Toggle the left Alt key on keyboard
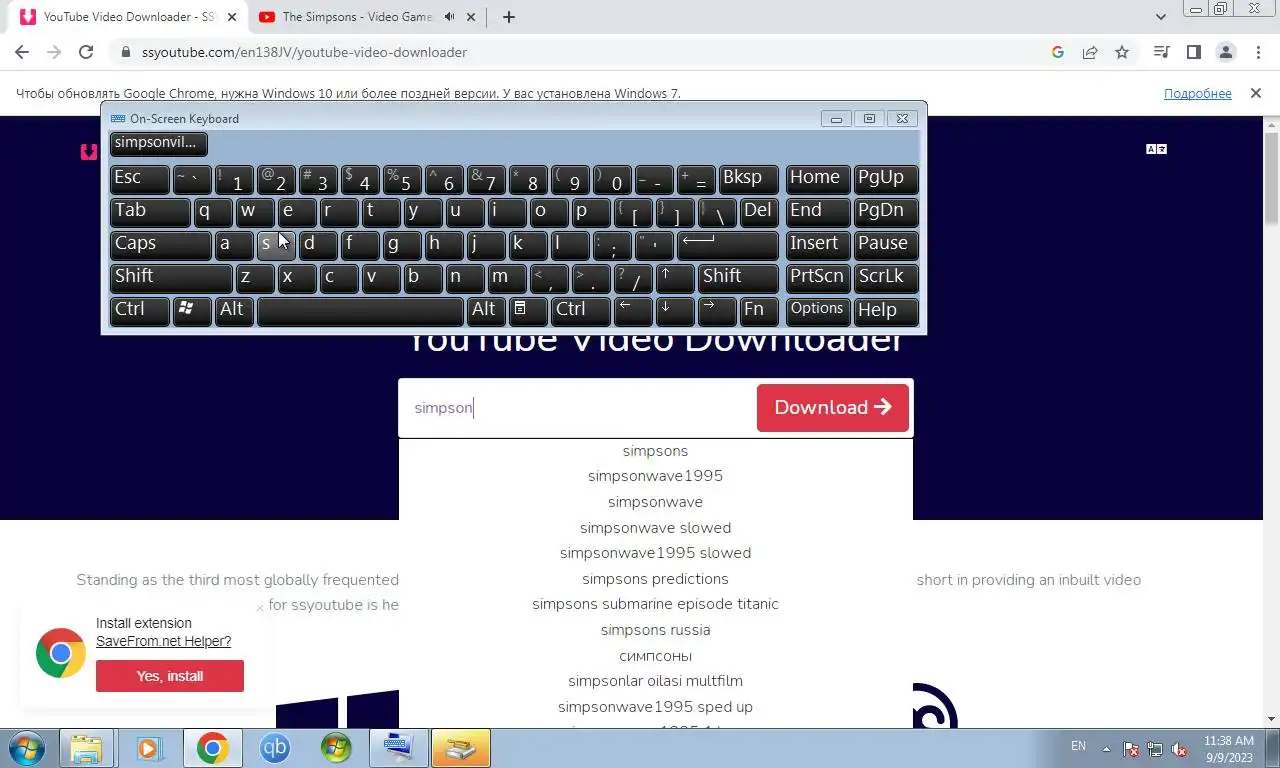Screen dimensions: 1280x768 [236, 310]
